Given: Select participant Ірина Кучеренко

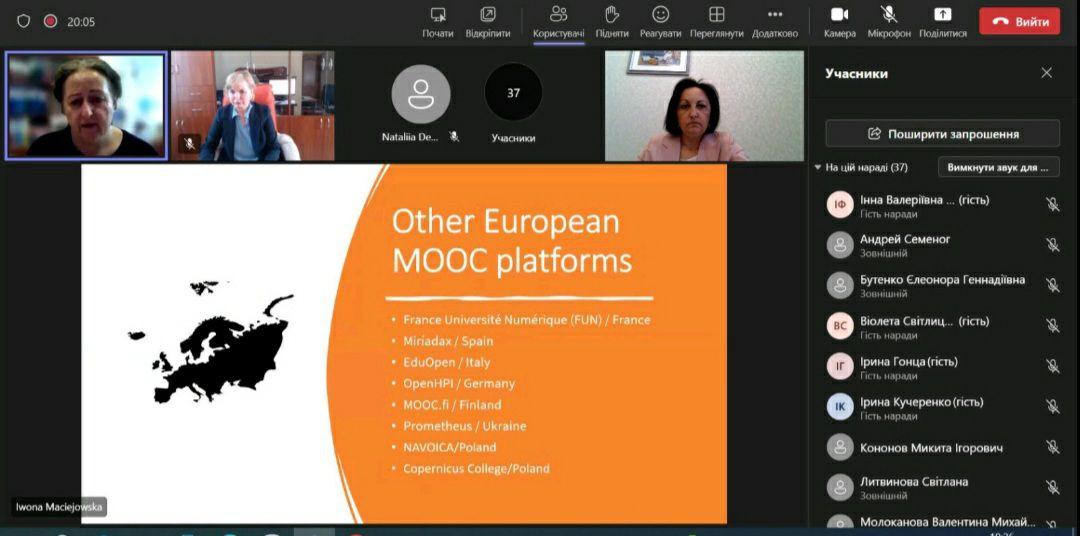Looking at the screenshot, I should [942, 408].
